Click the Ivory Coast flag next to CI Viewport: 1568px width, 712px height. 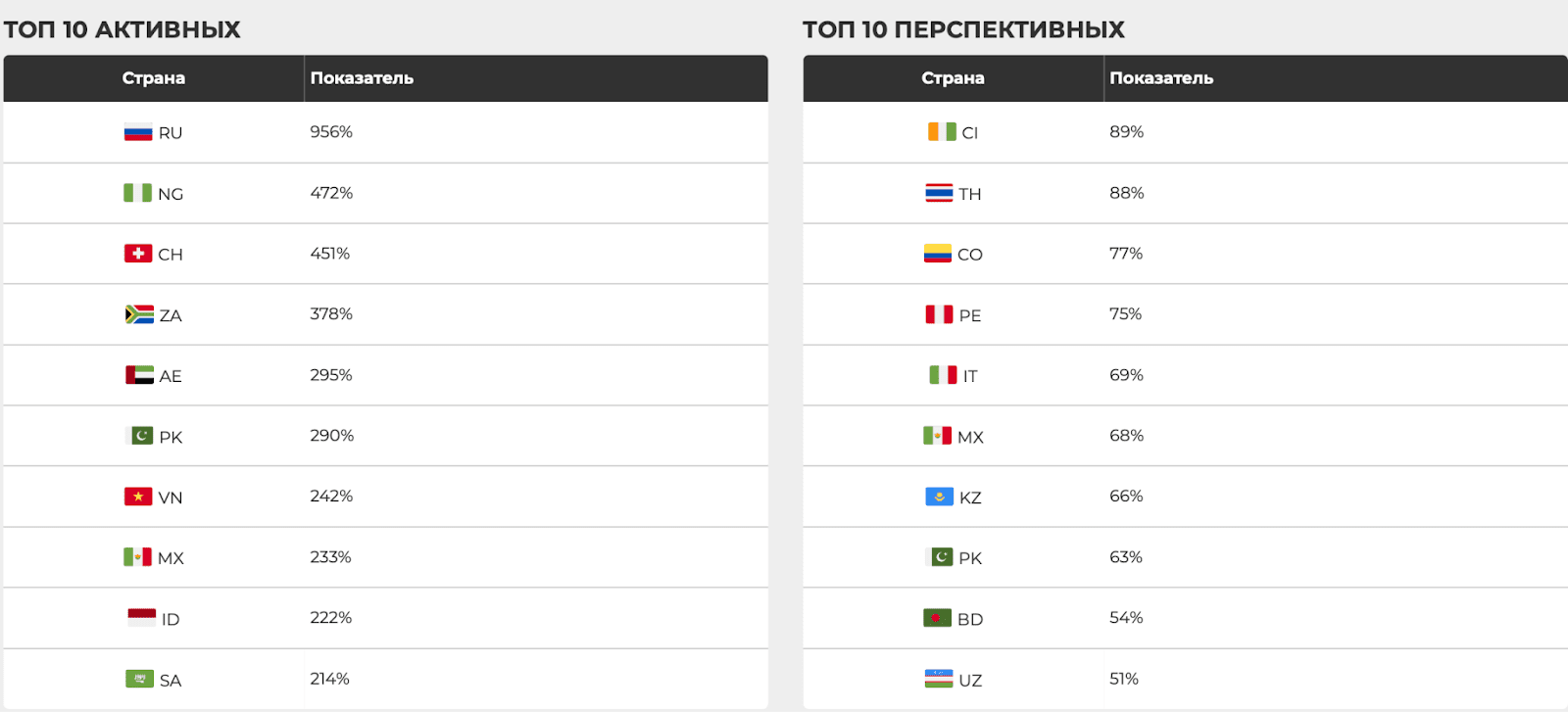tap(942, 131)
